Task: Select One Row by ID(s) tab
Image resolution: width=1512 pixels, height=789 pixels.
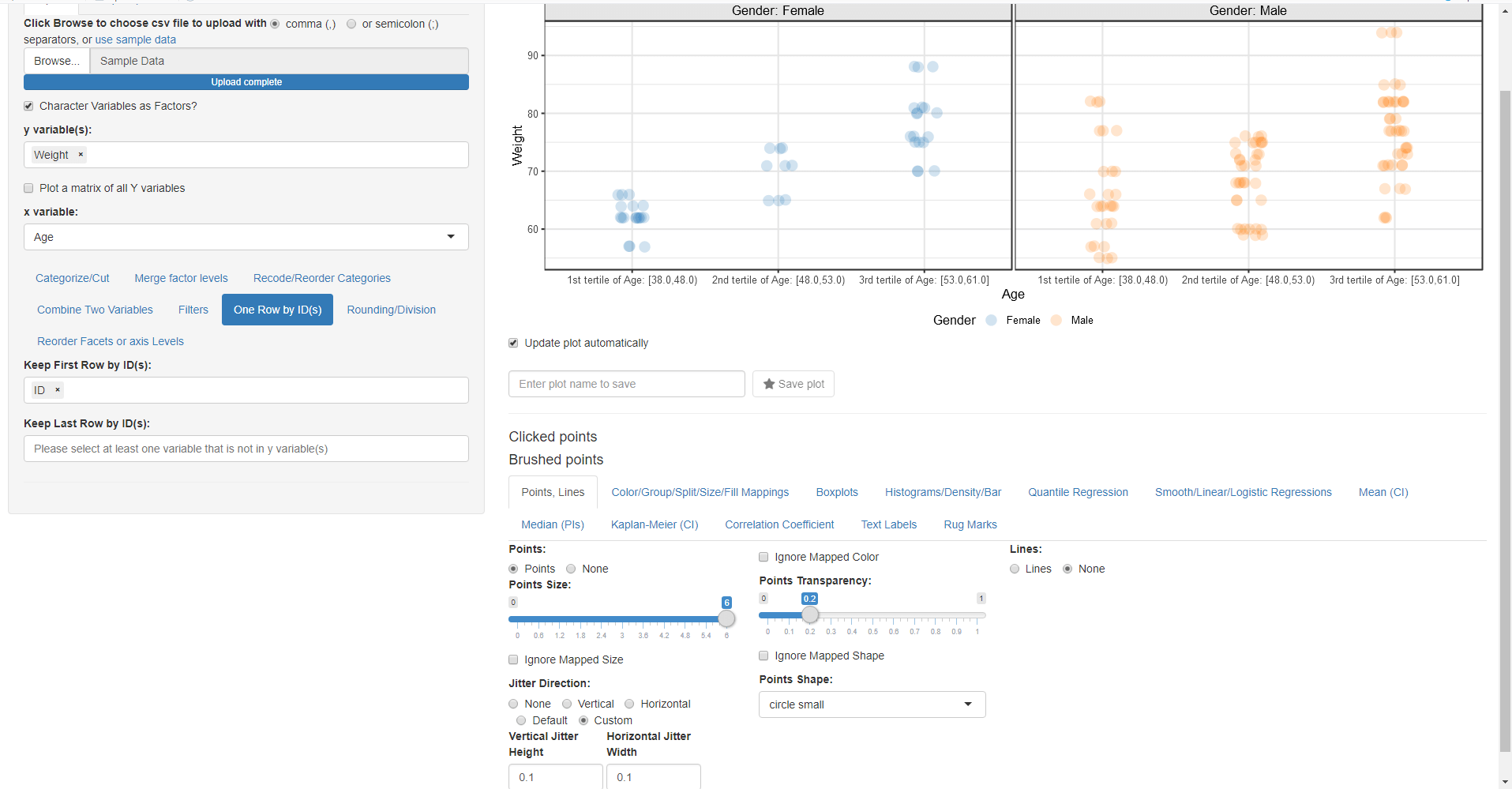Action: tap(278, 310)
